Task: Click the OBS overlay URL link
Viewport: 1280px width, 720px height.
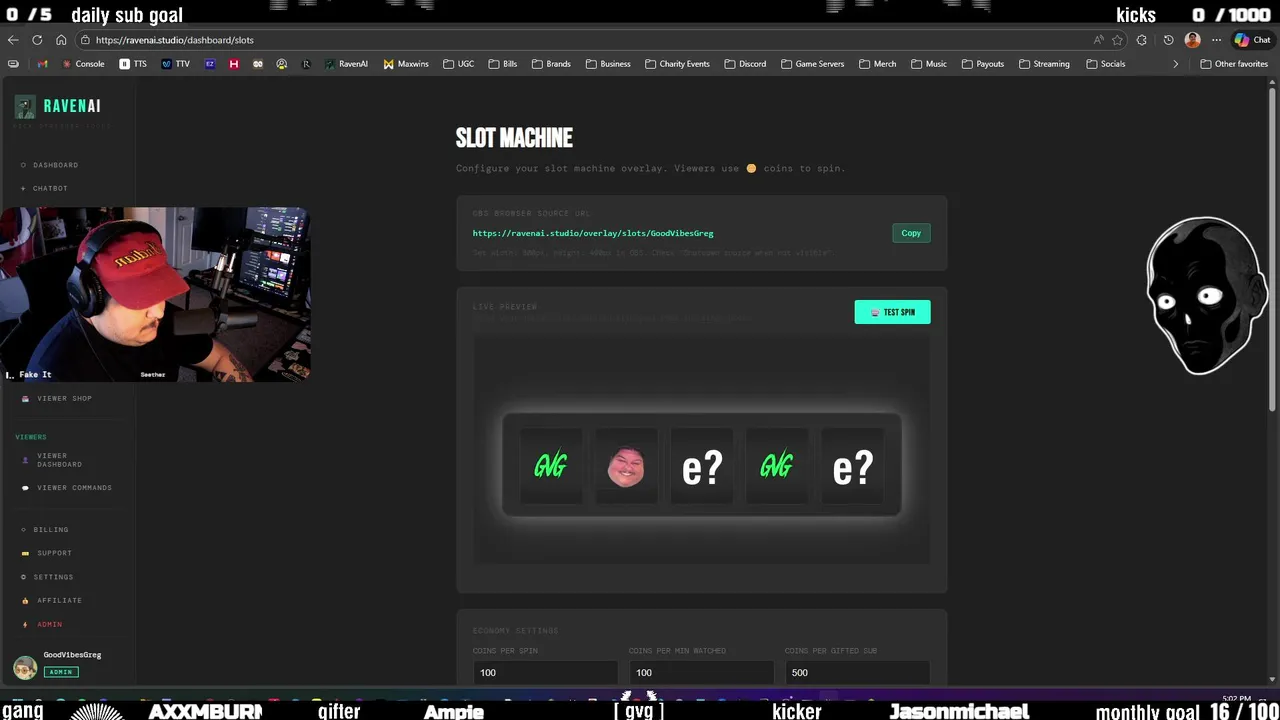Action: pos(593,233)
